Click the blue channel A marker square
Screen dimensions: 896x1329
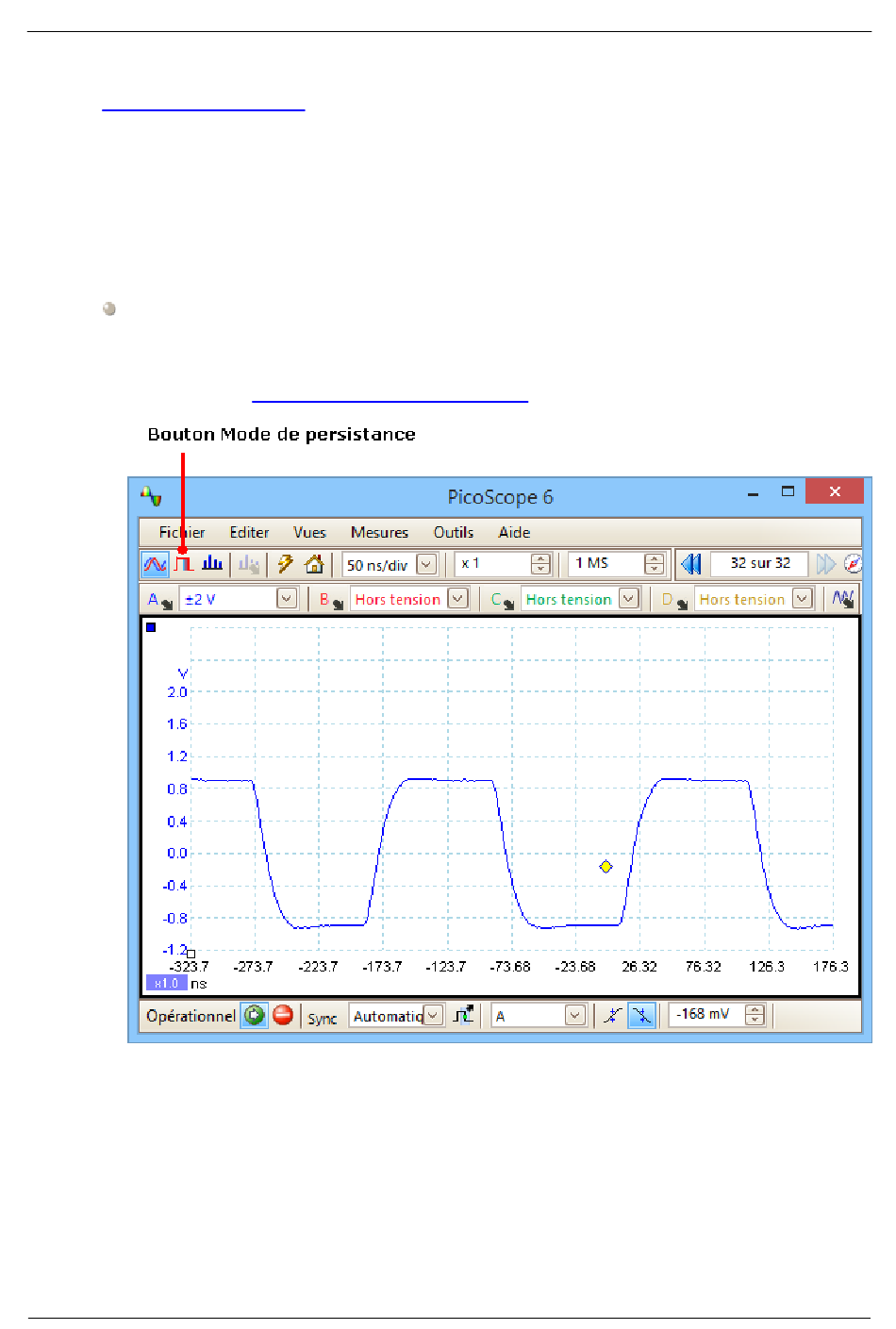pyautogui.click(x=151, y=627)
